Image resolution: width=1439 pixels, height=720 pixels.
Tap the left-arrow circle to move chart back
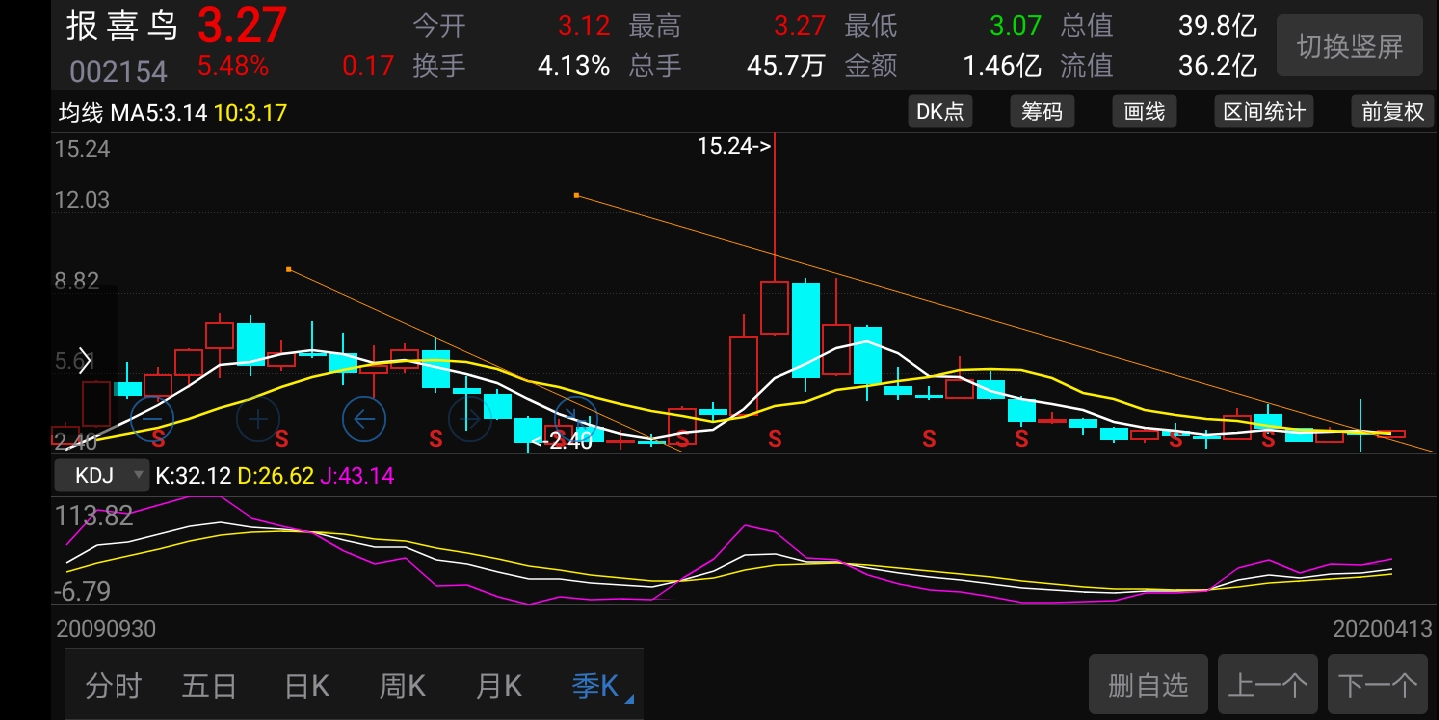point(364,418)
